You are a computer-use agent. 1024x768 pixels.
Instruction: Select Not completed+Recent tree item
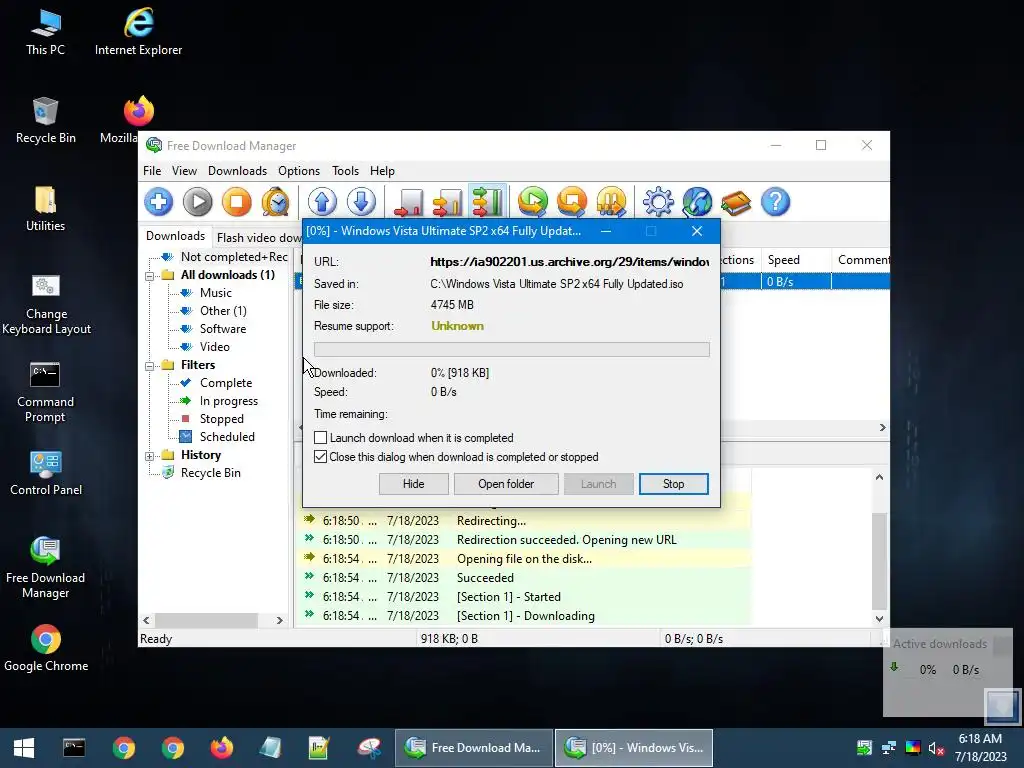pyautogui.click(x=234, y=257)
